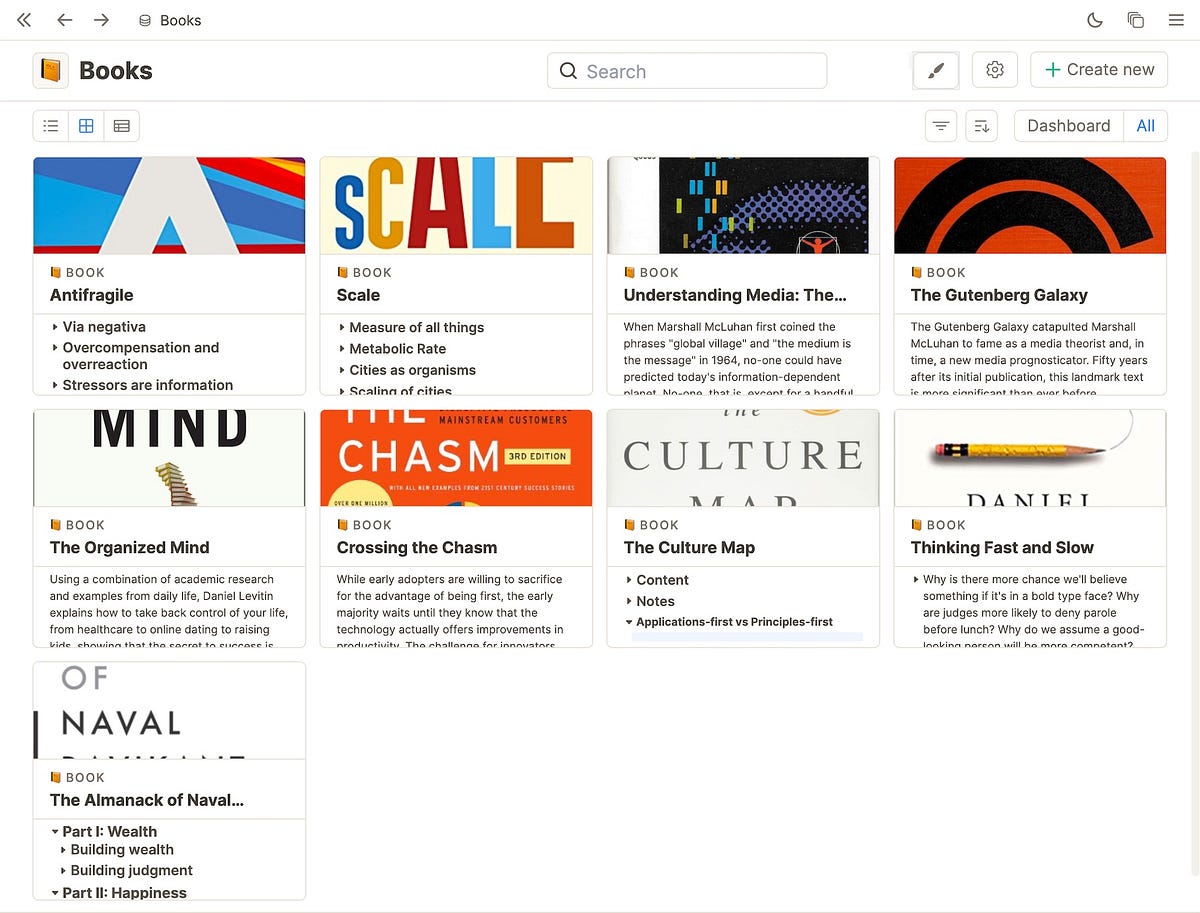This screenshot has height=913, width=1200.
Task: Click the Books database icon in top bar
Action: (x=145, y=20)
